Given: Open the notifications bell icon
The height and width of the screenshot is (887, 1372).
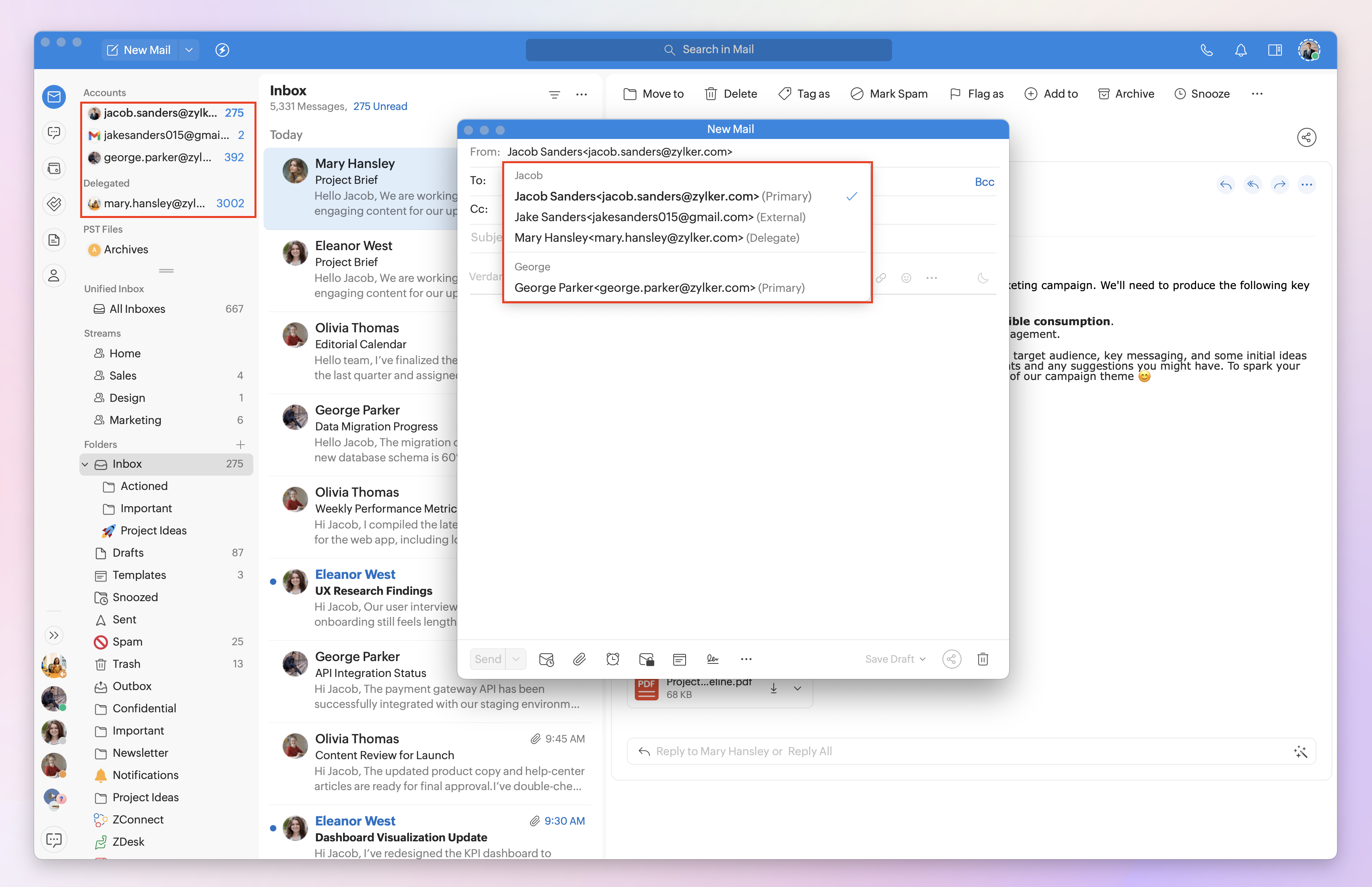Looking at the screenshot, I should pyautogui.click(x=1241, y=50).
